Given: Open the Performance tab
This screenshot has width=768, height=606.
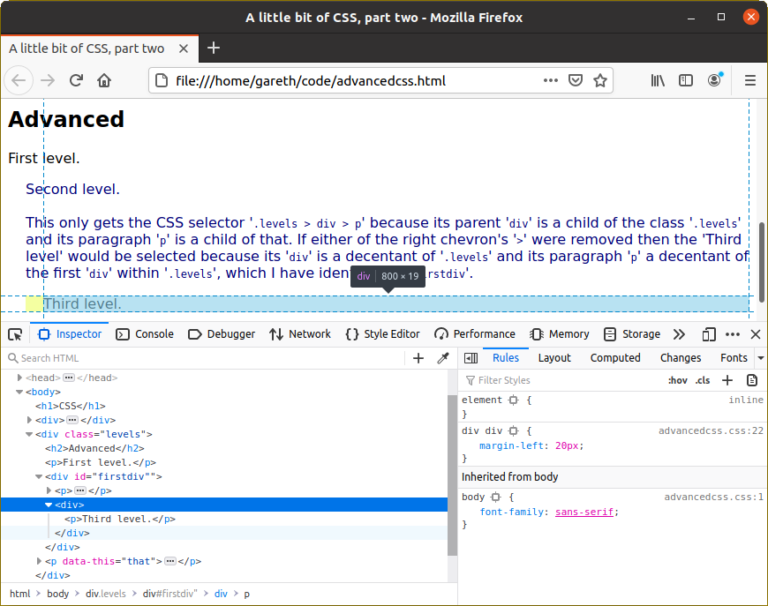Looking at the screenshot, I should tap(475, 334).
